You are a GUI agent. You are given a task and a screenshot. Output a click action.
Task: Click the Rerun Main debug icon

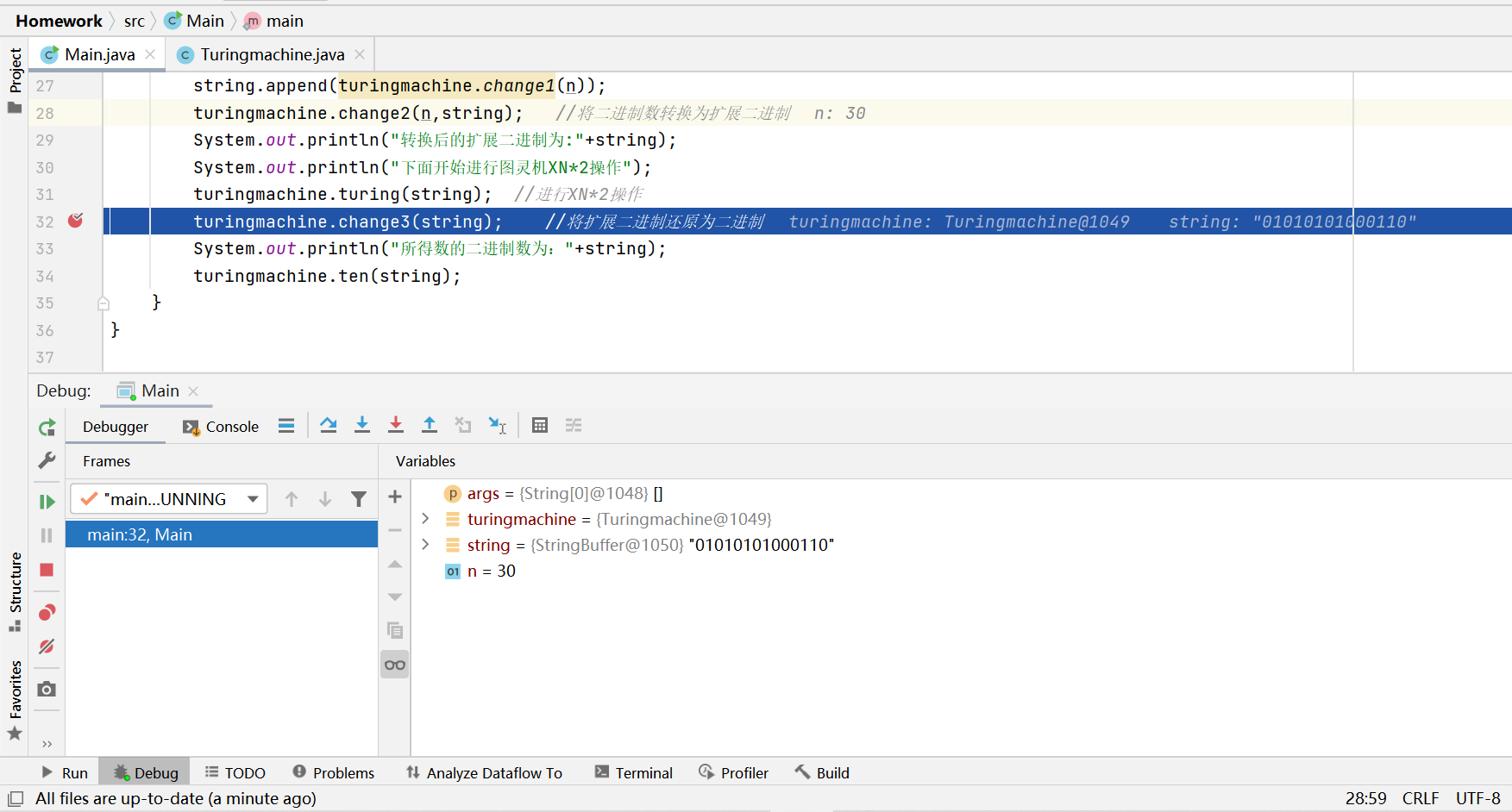click(47, 427)
